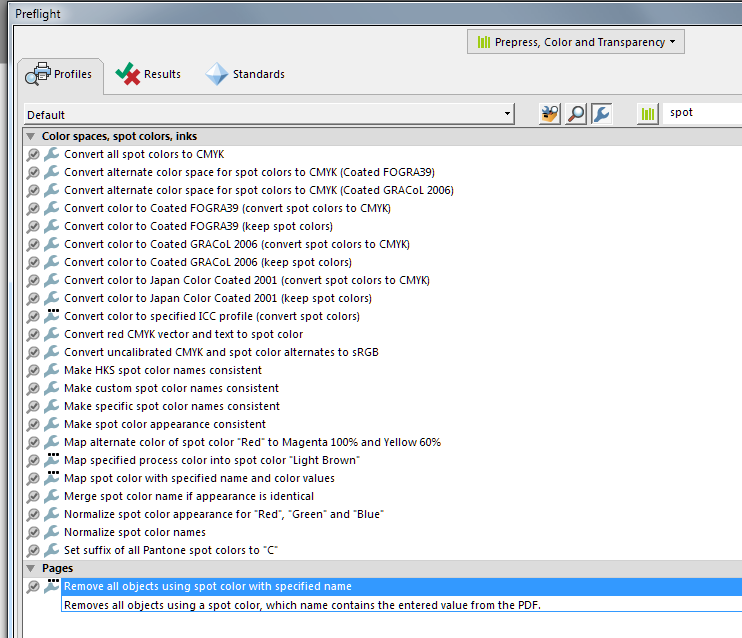Select Convert alternate color space Coated GRACoL 2006
Viewport: 742px width, 638px height.
coord(259,190)
